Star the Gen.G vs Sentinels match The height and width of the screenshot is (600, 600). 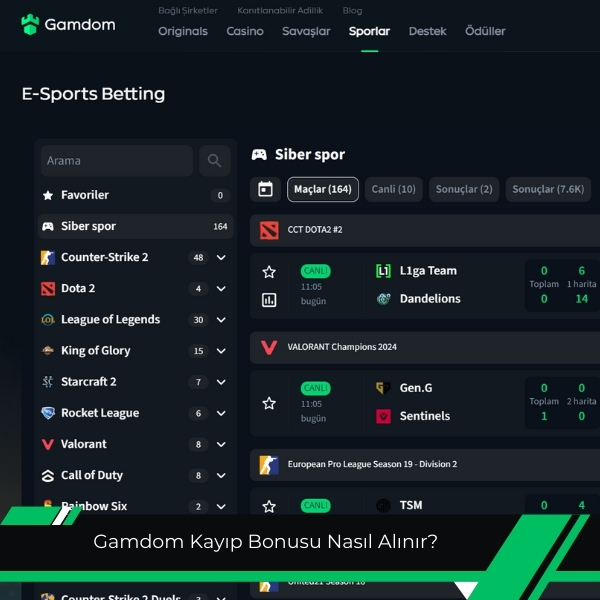pos(269,403)
